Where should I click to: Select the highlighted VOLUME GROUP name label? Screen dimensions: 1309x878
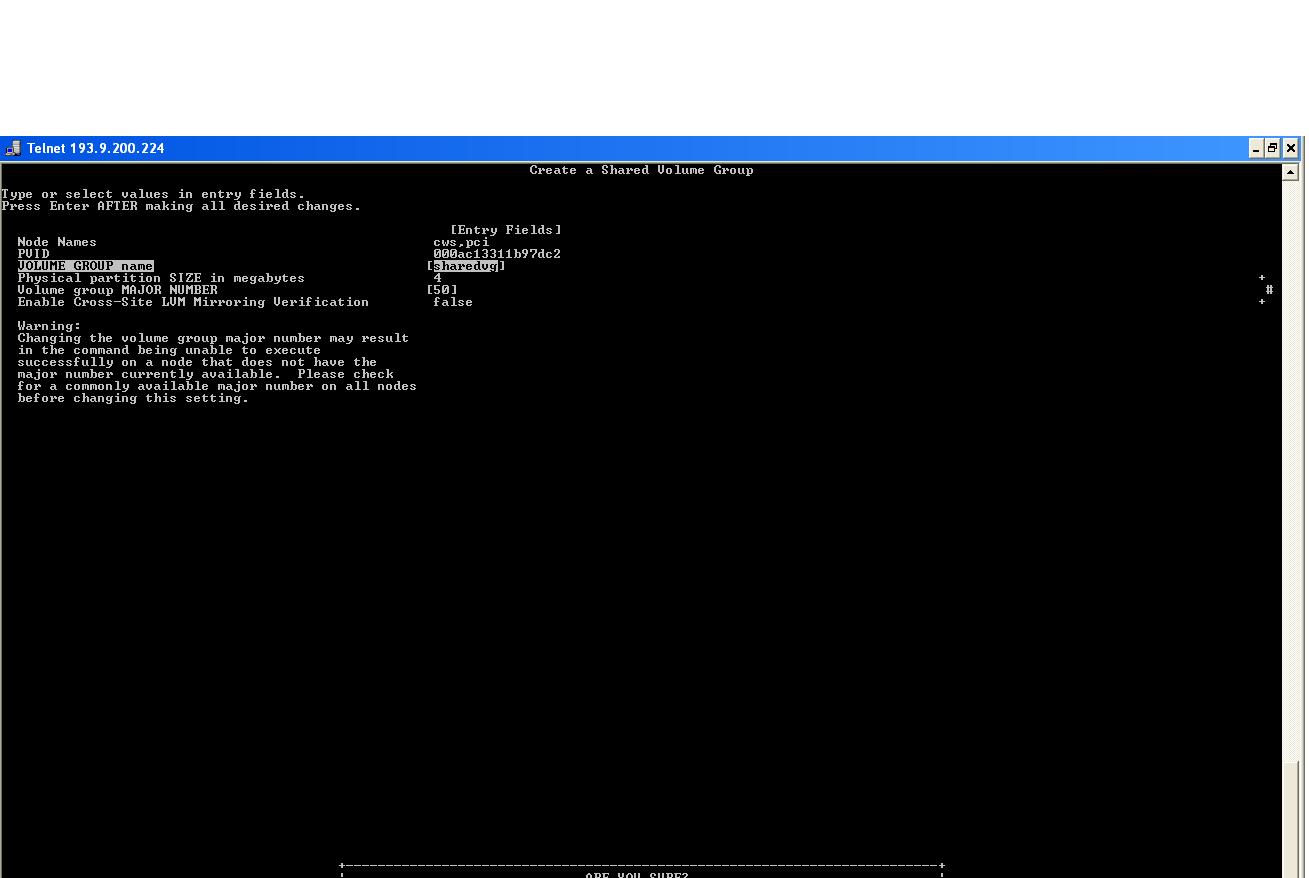coord(85,266)
